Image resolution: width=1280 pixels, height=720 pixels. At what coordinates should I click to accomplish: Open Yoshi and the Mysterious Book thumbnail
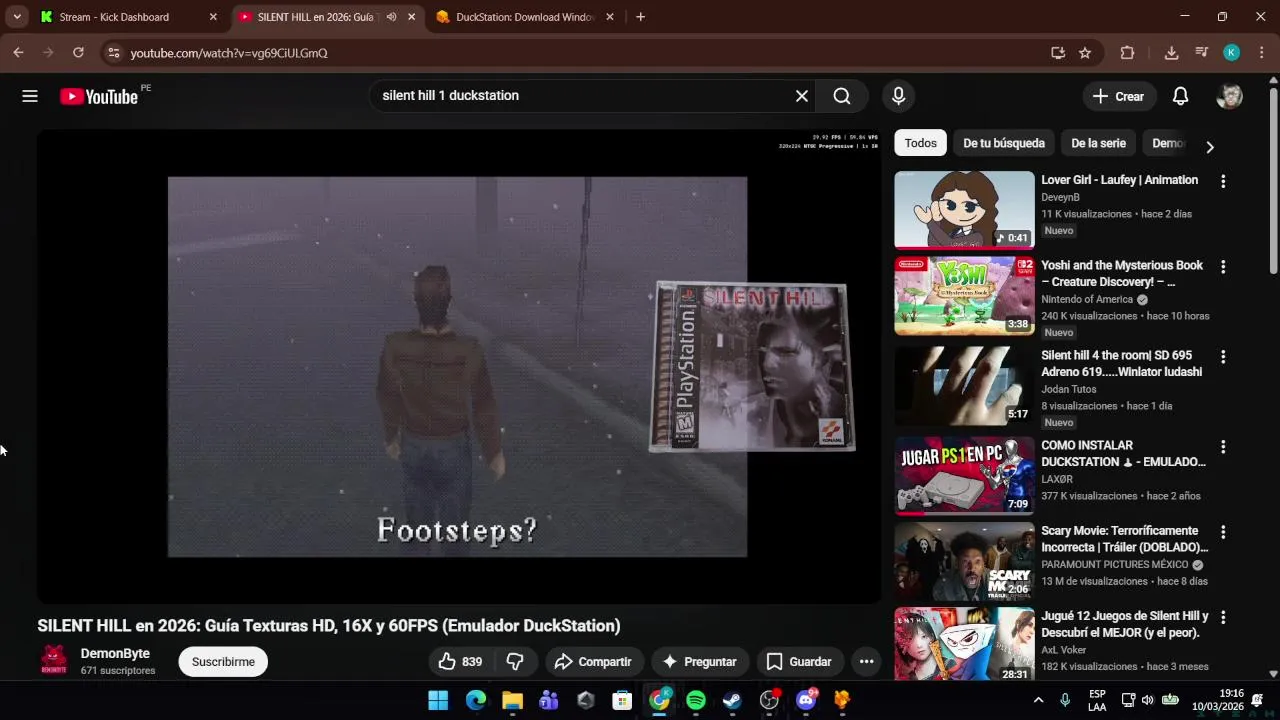964,296
